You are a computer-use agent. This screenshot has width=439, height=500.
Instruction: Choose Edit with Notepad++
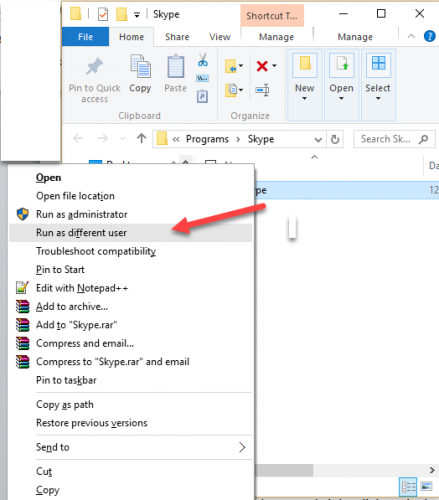(131, 288)
